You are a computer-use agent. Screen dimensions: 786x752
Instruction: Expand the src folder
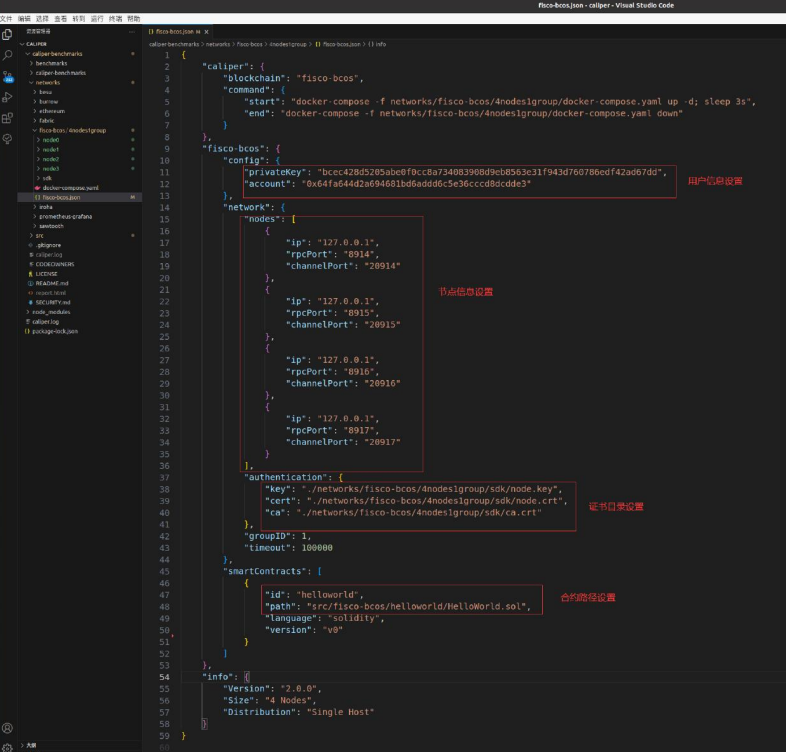pyautogui.click(x=31, y=236)
